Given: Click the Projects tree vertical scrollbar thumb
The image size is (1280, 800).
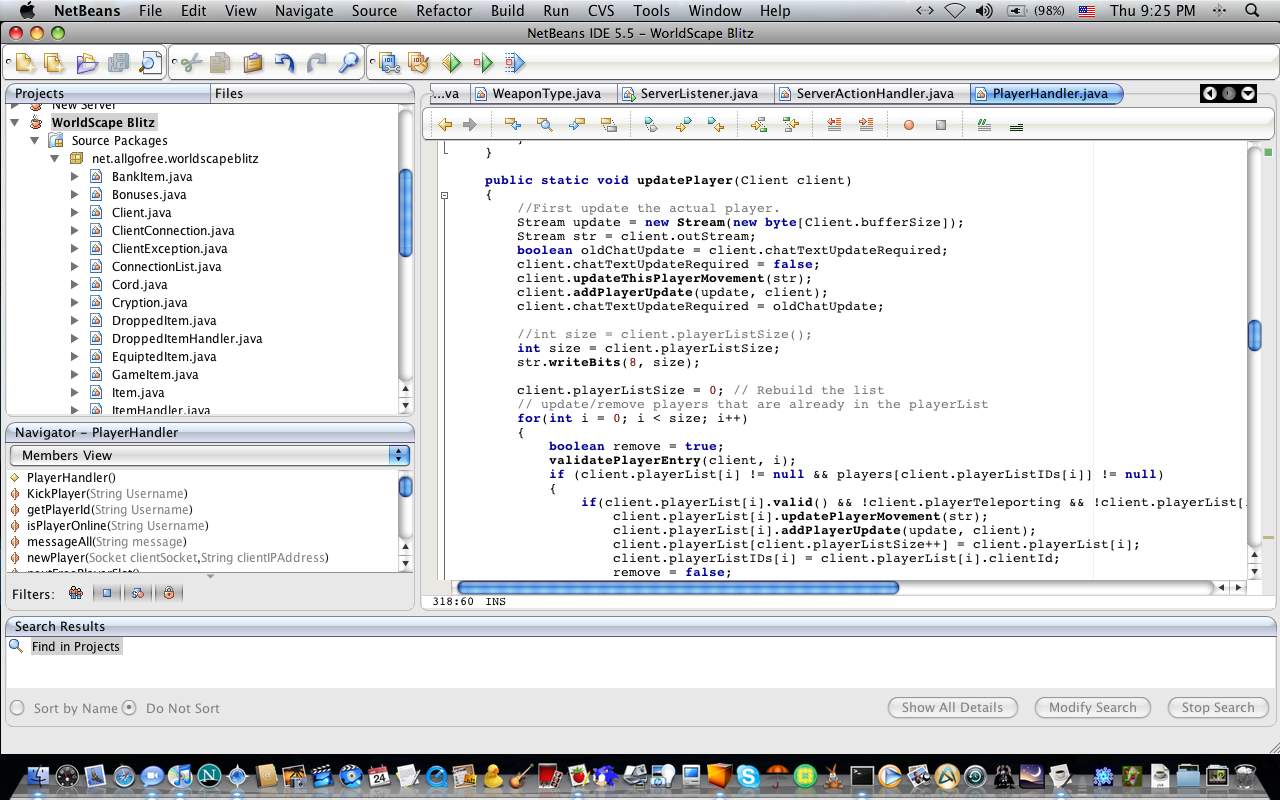Looking at the screenshot, I should tap(406, 213).
